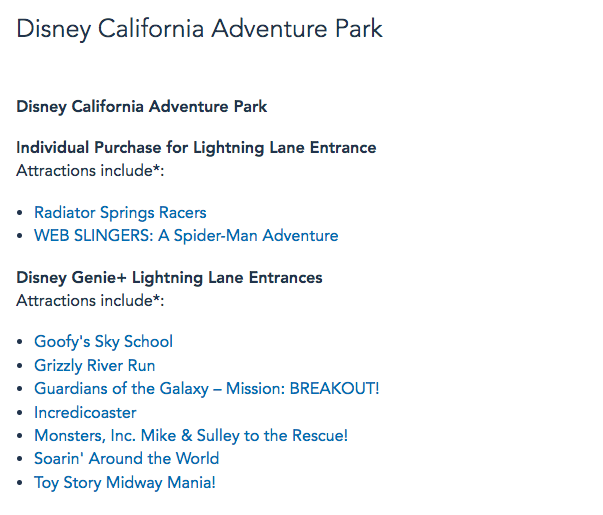This screenshot has width=603, height=515.
Task: Click the Disney Genie+ Lightning Lane Entrances heading
Action: click(x=169, y=277)
